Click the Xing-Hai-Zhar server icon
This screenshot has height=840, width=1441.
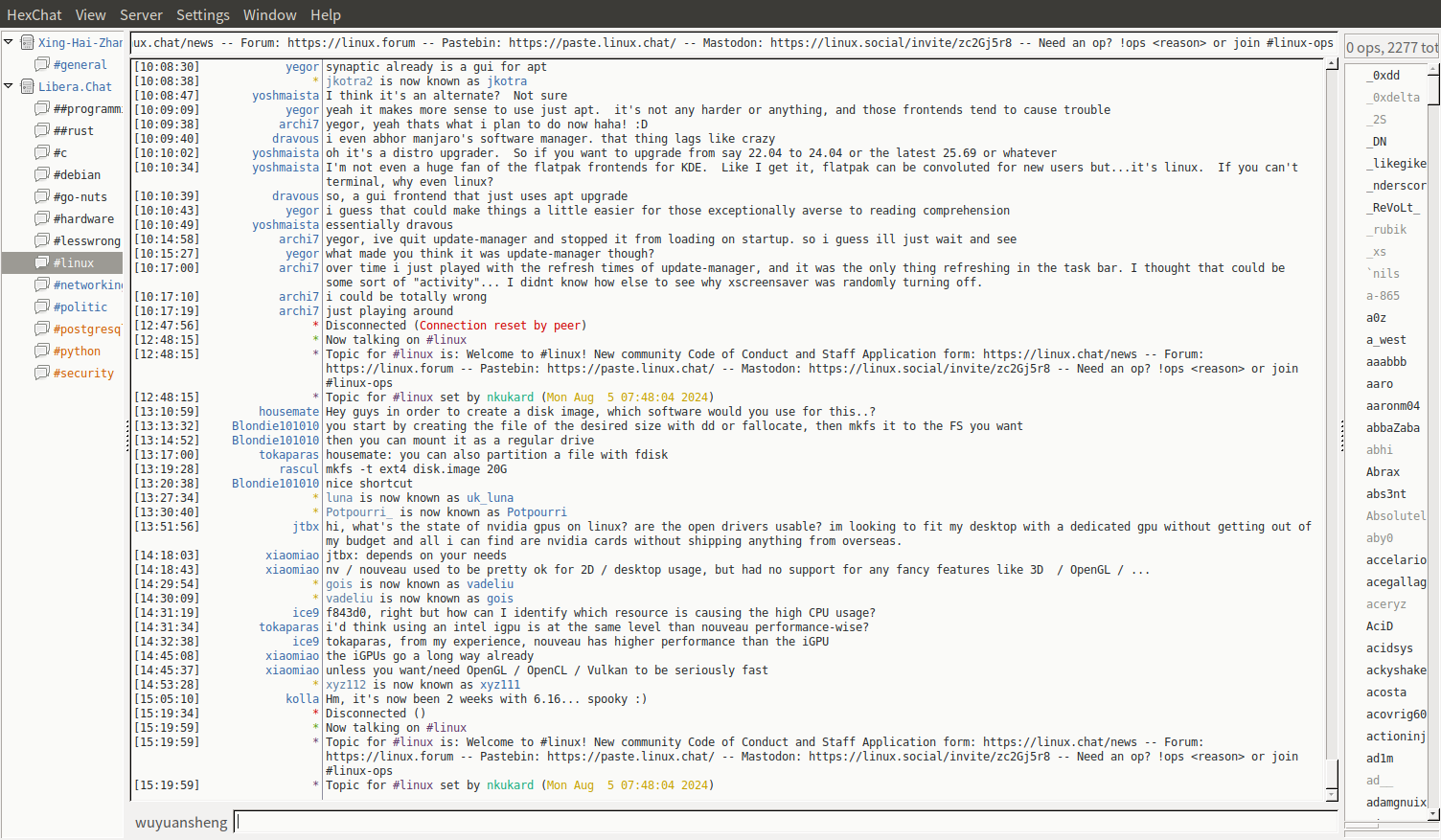28,42
